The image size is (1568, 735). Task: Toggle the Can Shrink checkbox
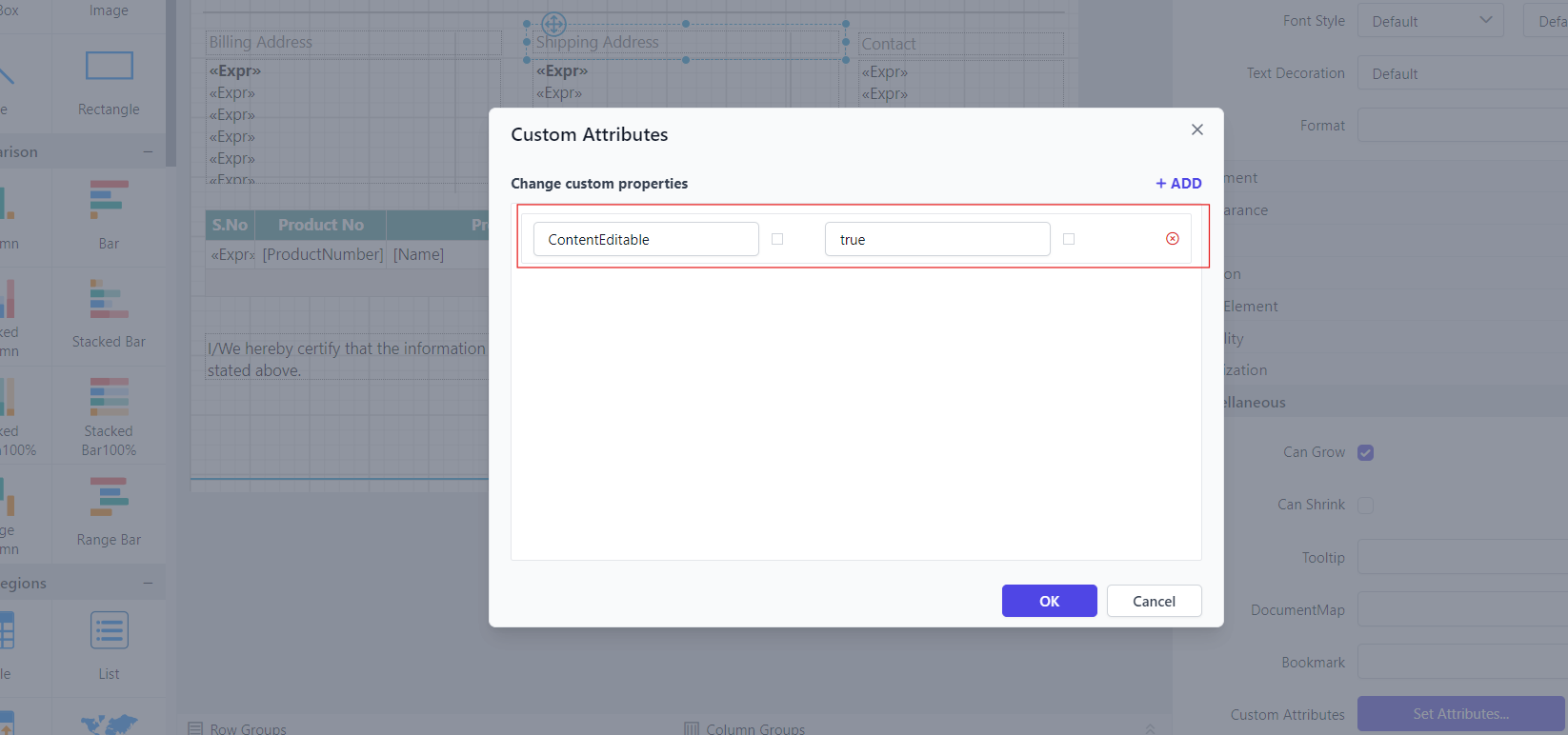pyautogui.click(x=1365, y=505)
